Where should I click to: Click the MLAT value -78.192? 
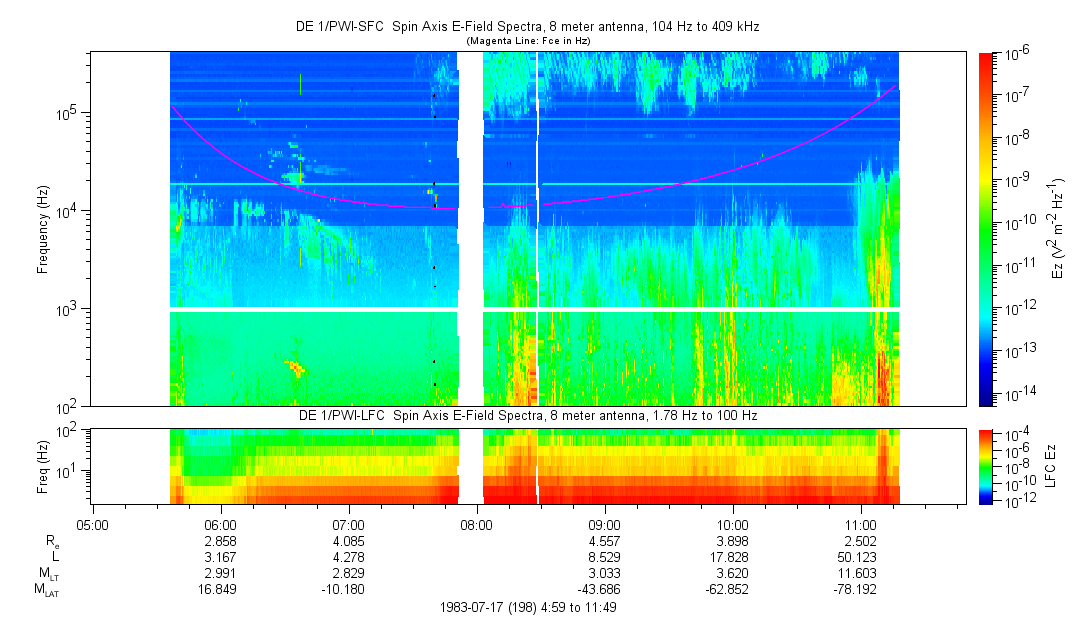(x=854, y=589)
